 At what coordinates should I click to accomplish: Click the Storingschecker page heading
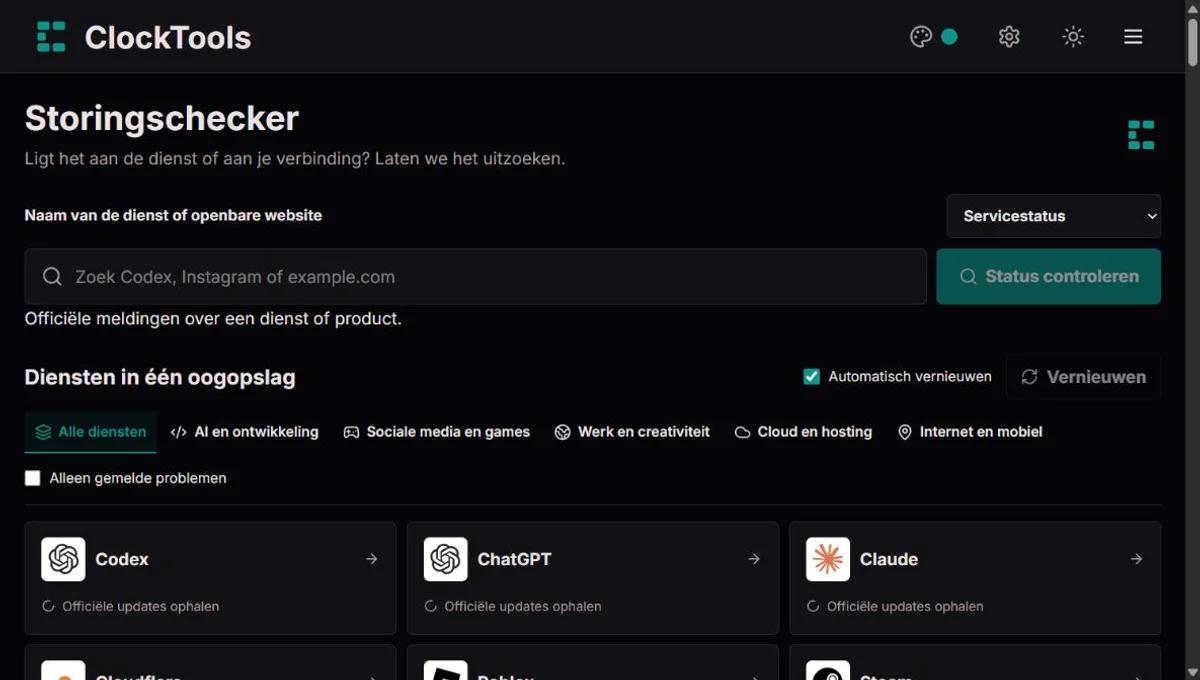click(x=162, y=118)
